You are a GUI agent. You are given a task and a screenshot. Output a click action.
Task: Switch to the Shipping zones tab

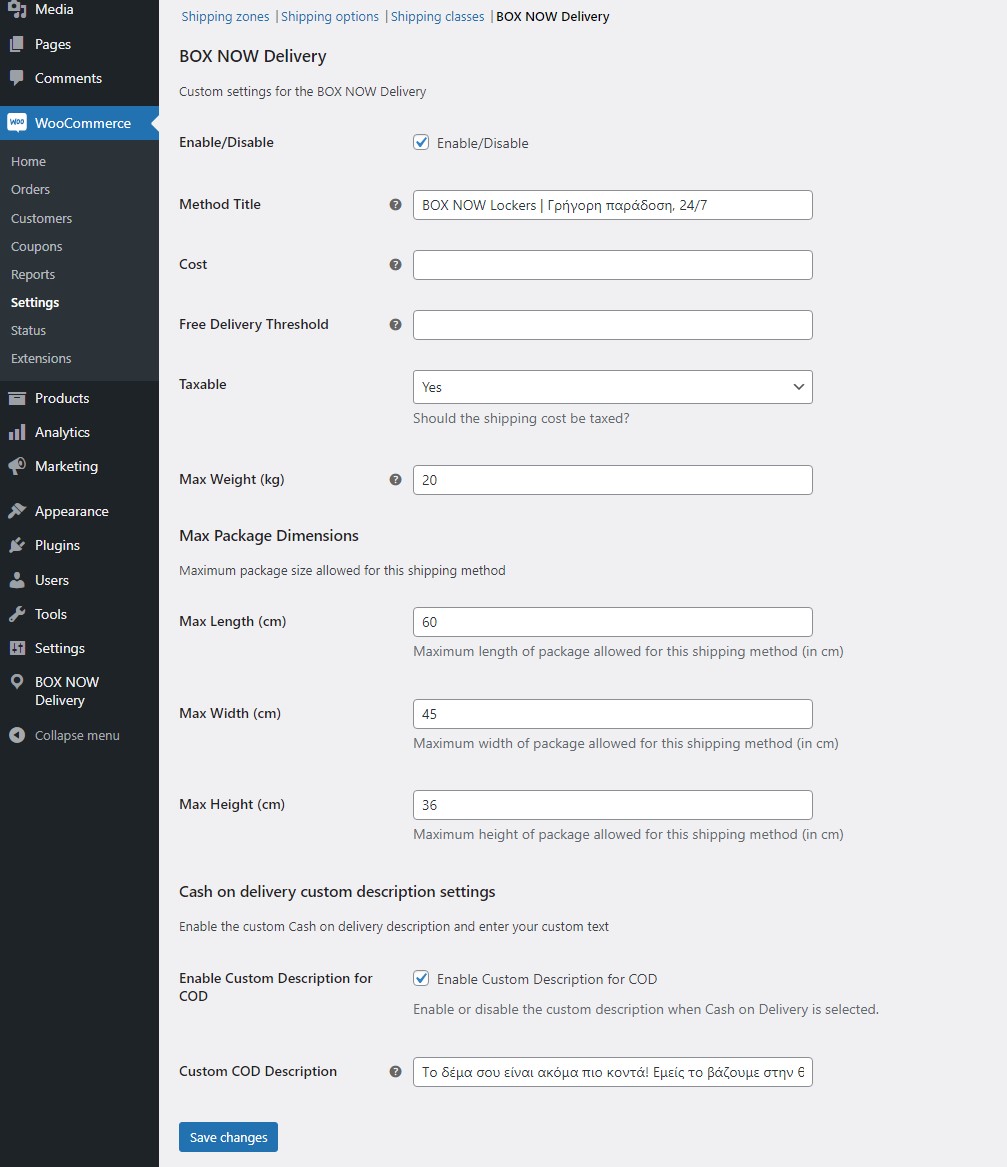point(225,17)
